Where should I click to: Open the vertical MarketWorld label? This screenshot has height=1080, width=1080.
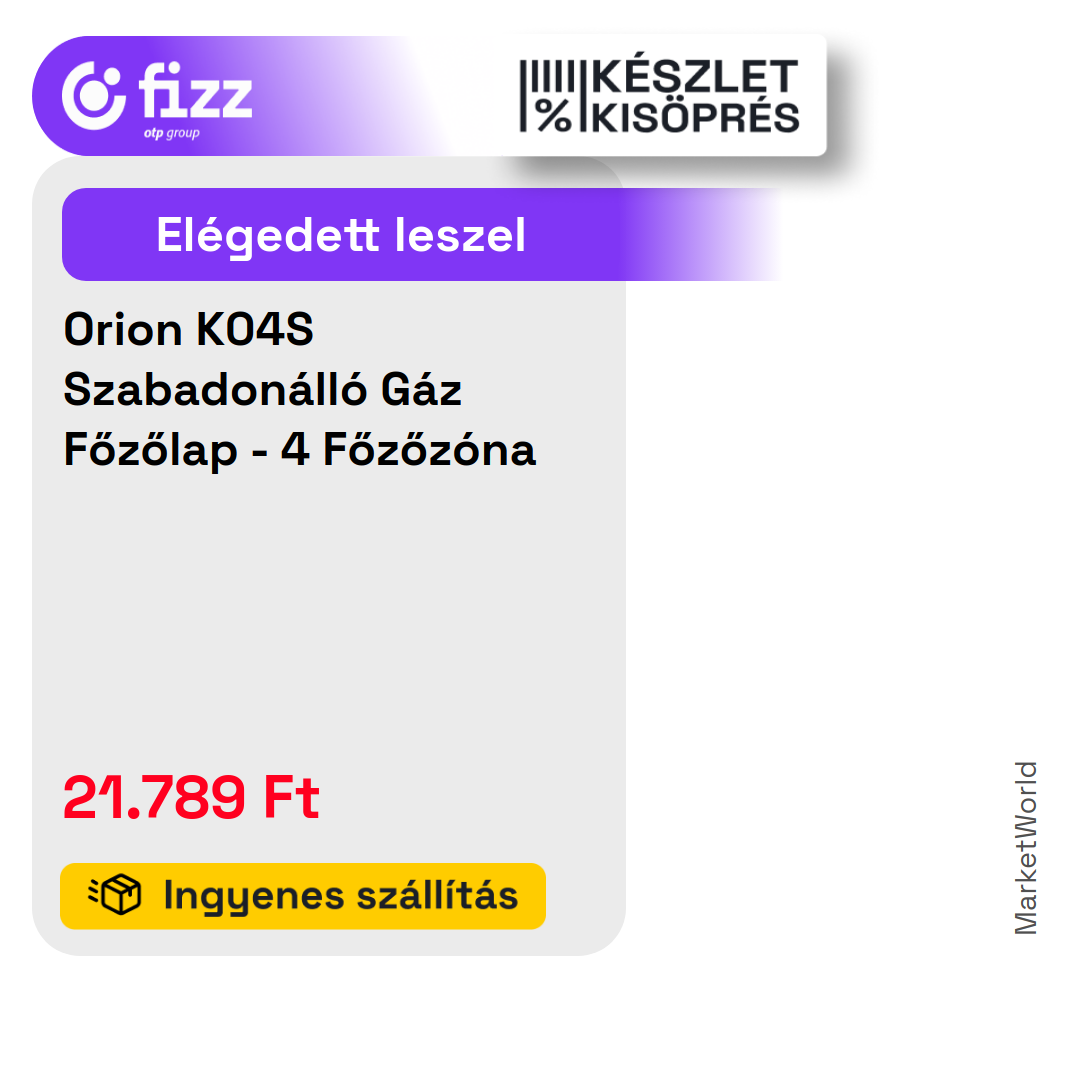(x=1026, y=848)
